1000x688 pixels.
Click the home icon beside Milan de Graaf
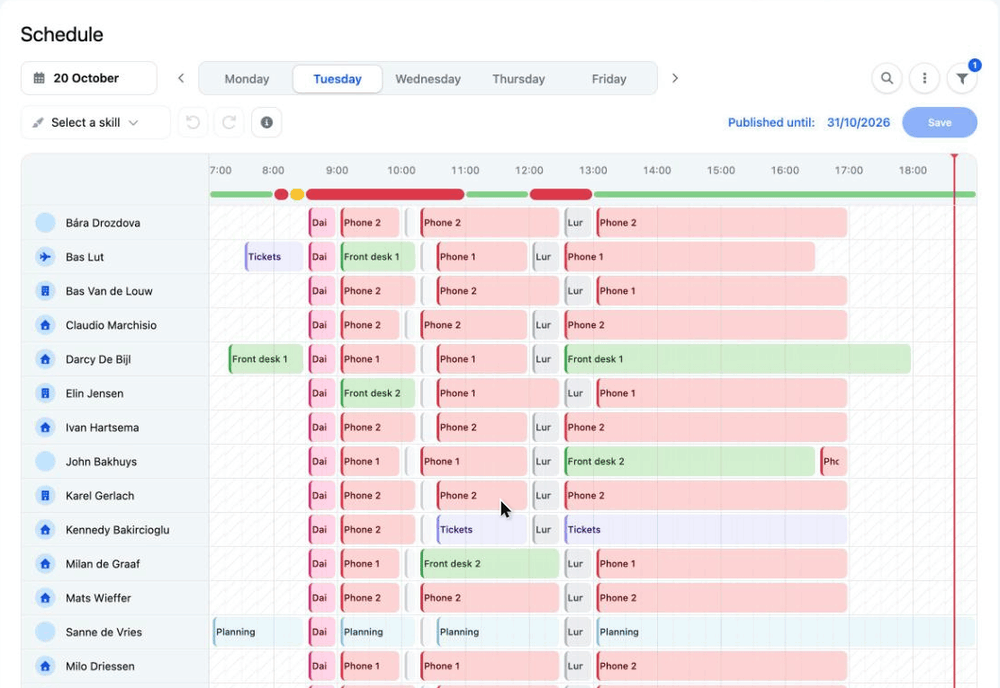pos(45,564)
